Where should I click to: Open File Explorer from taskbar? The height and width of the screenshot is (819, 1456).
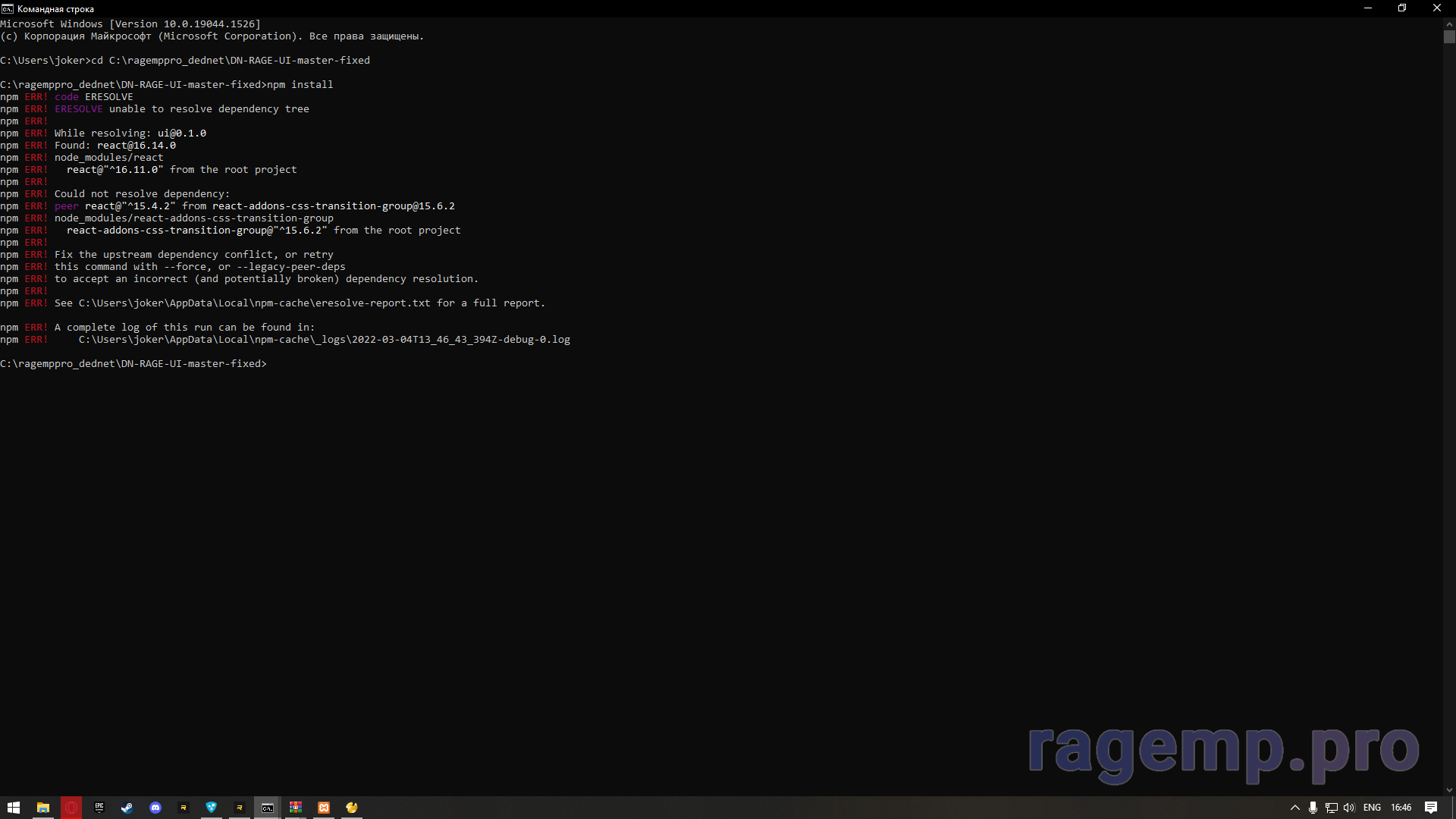tap(43, 808)
